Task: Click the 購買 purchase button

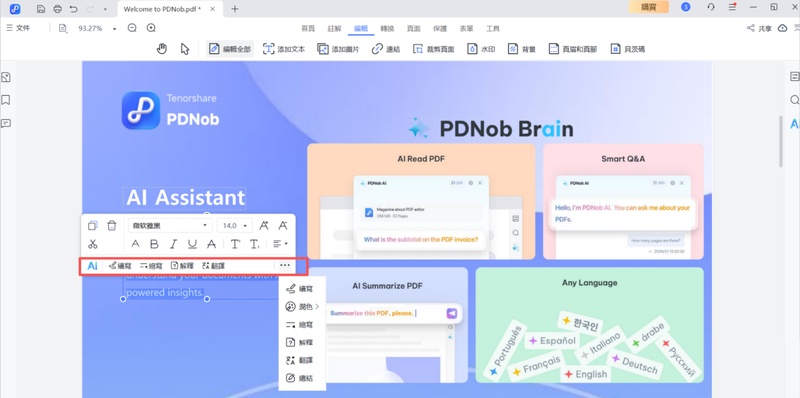Action: (x=648, y=7)
